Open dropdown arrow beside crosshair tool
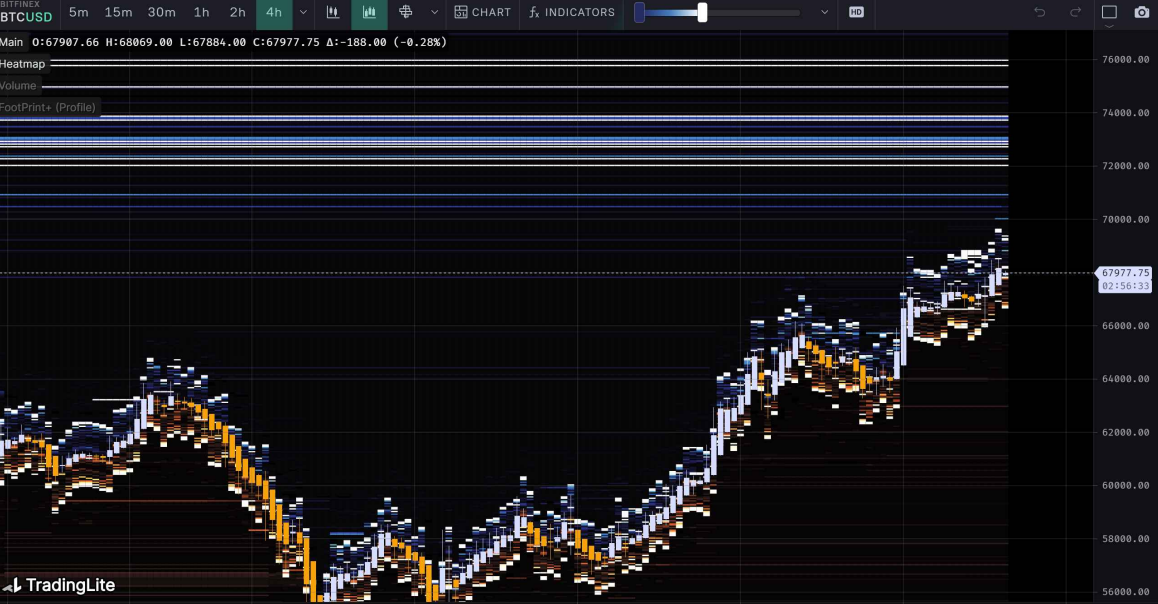The image size is (1158, 604). (x=433, y=12)
